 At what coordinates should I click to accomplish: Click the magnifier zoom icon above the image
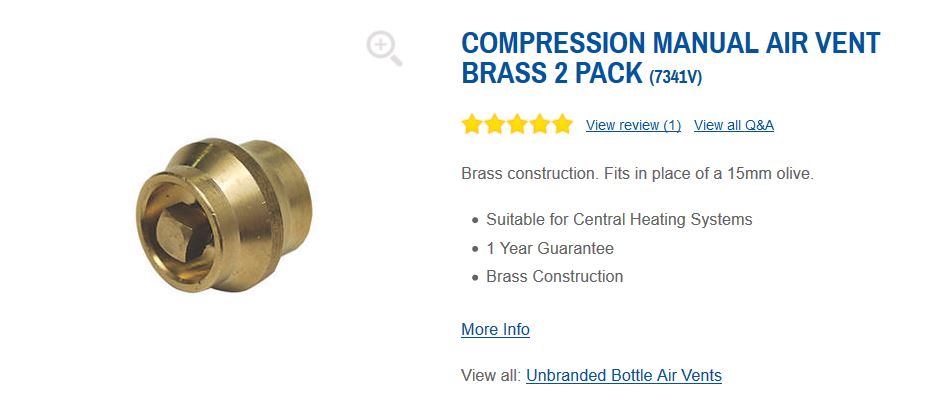pos(383,48)
